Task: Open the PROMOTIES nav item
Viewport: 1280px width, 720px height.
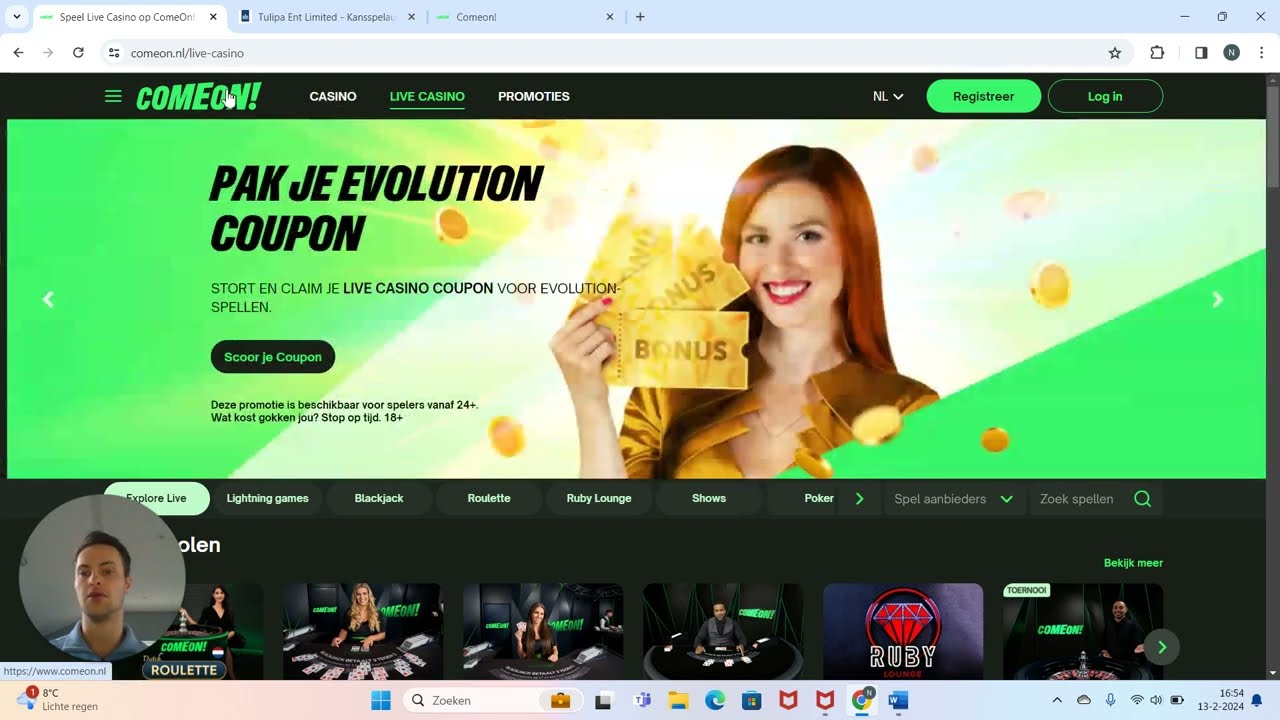Action: (534, 96)
